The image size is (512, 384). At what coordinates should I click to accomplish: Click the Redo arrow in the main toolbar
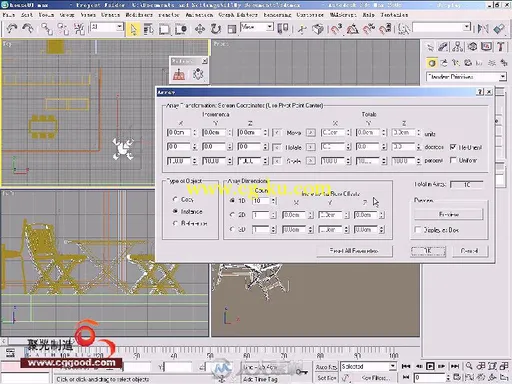point(28,29)
